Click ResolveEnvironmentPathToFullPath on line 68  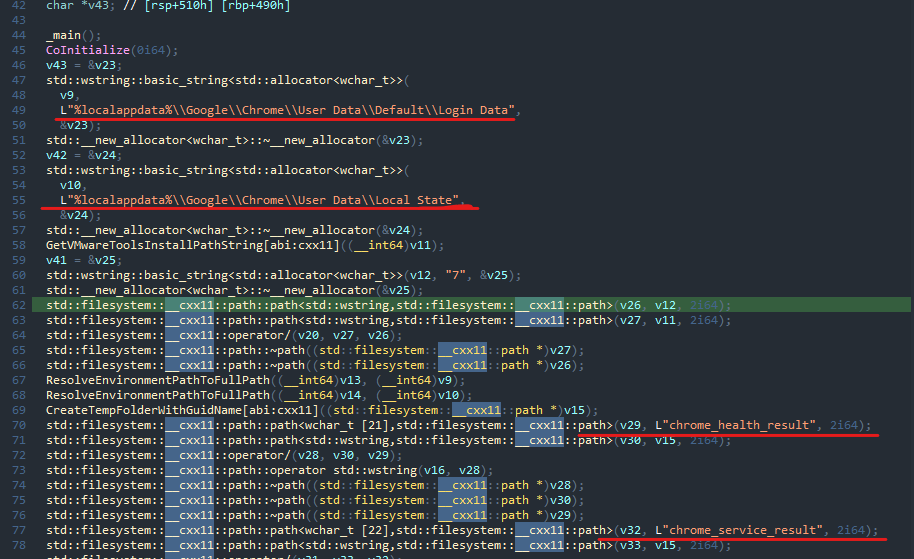tap(157, 396)
